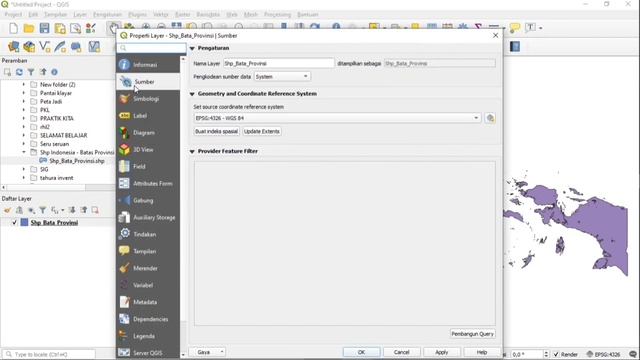Click the Pembangun Query button
The height and width of the screenshot is (360, 640).
(473, 334)
